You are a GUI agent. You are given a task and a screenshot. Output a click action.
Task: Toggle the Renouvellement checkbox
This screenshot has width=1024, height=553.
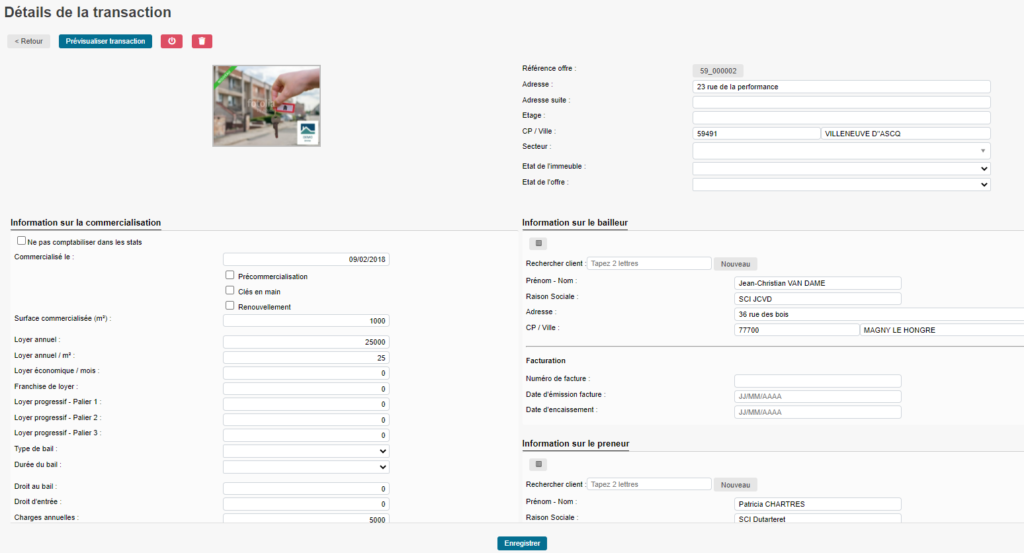click(x=230, y=306)
